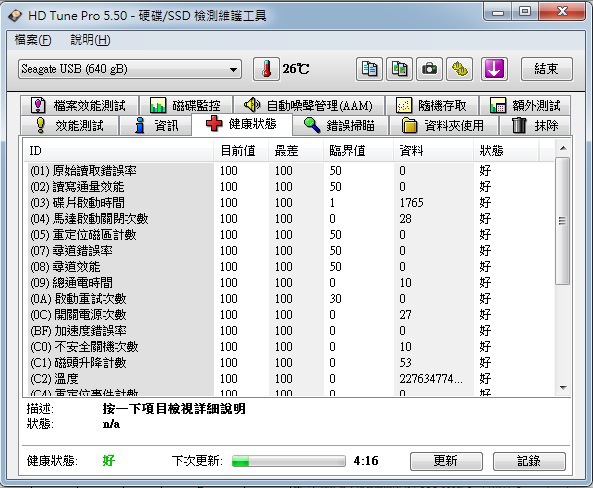
Task: Switch to the 資料夾使用 tab
Action: (x=443, y=125)
